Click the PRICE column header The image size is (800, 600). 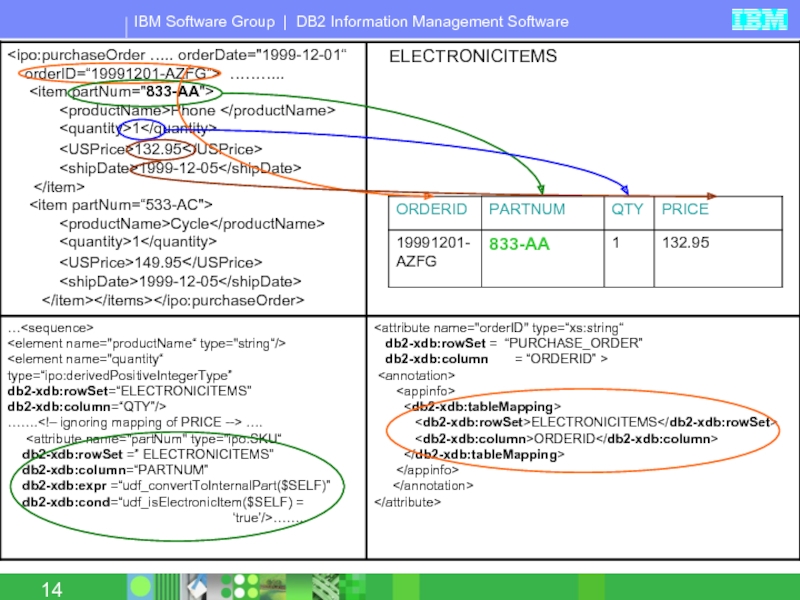coord(685,209)
